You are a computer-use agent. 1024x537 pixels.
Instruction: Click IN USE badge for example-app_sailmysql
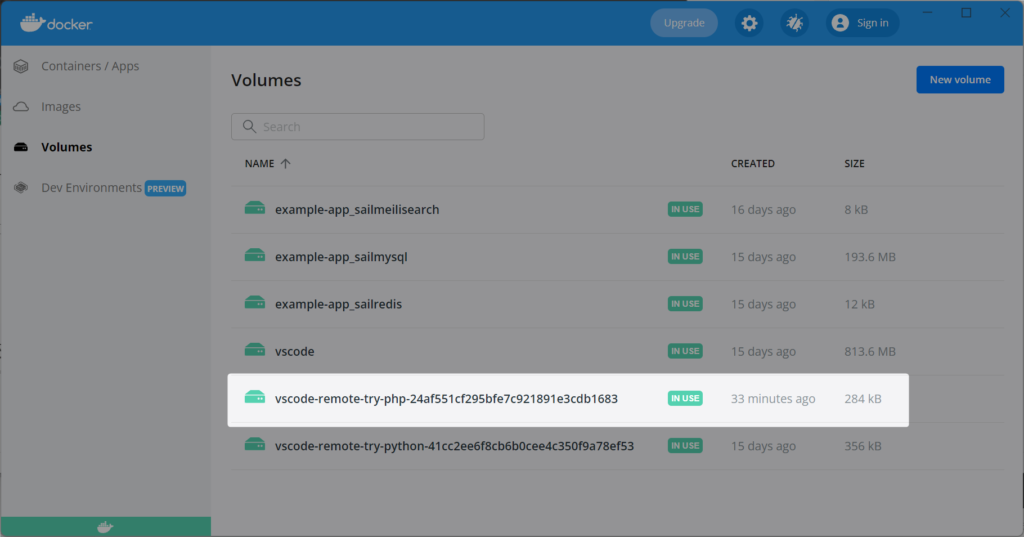tap(685, 257)
